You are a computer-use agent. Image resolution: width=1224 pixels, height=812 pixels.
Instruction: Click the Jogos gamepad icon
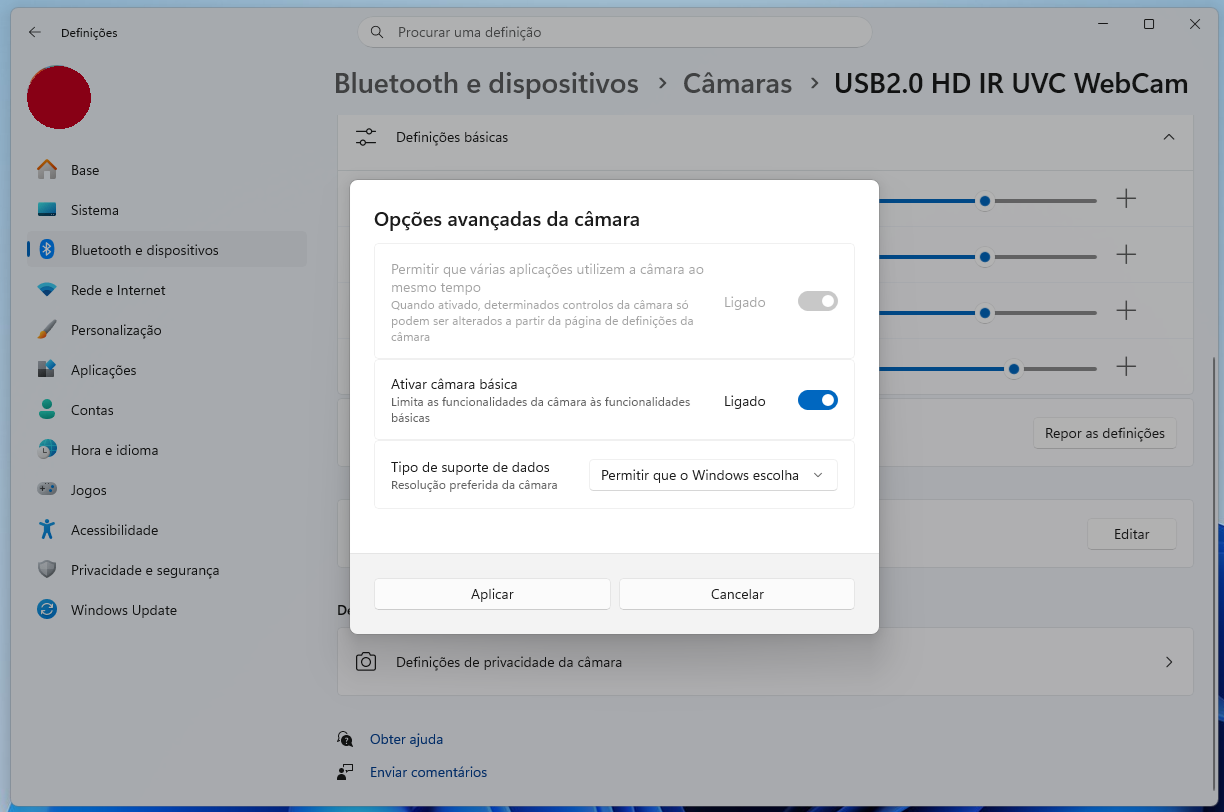coord(47,490)
